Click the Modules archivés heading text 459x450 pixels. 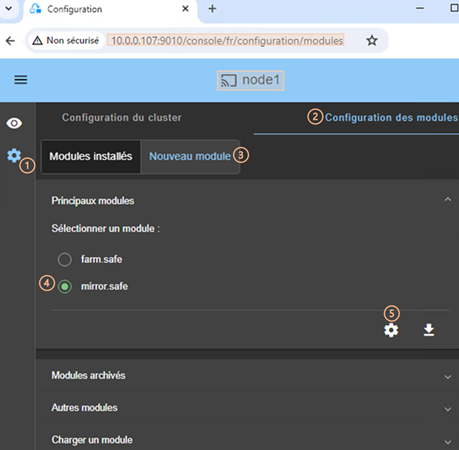point(88,376)
